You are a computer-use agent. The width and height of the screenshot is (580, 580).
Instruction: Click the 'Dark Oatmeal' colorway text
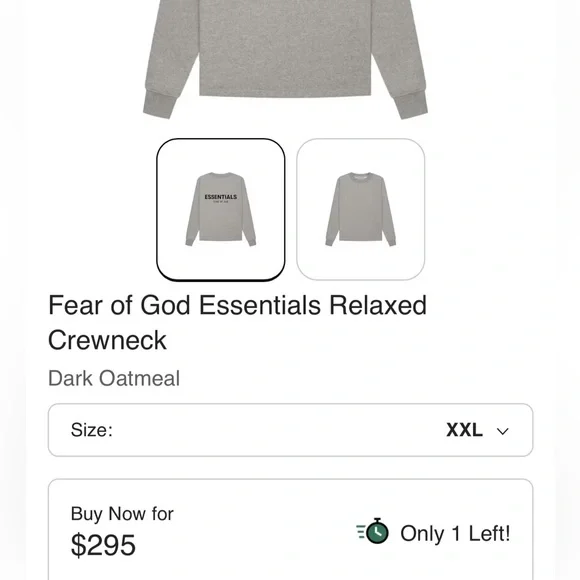(x=114, y=378)
